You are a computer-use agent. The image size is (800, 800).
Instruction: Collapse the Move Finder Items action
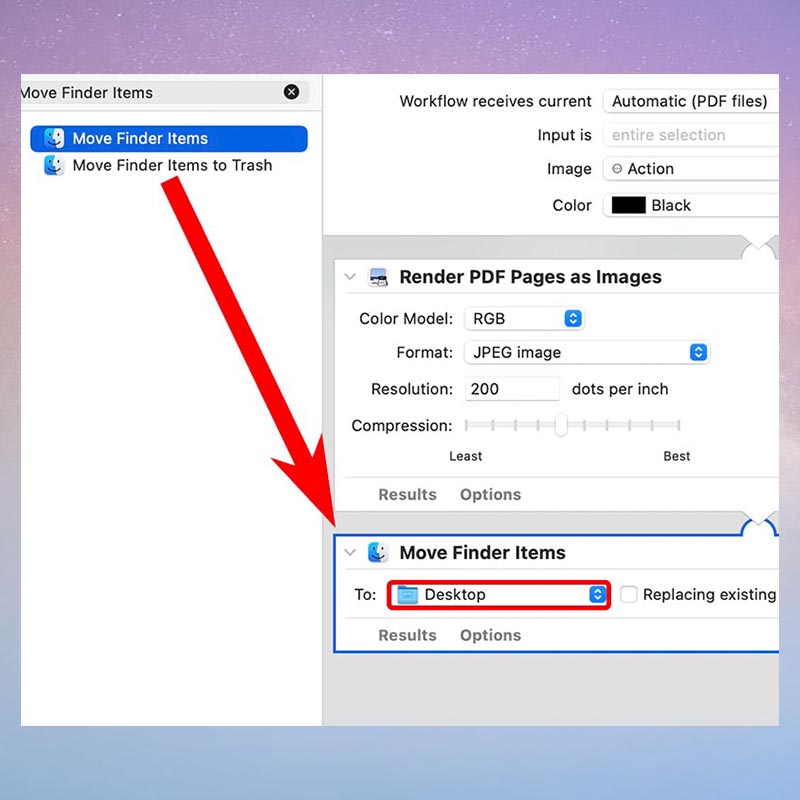pos(350,552)
